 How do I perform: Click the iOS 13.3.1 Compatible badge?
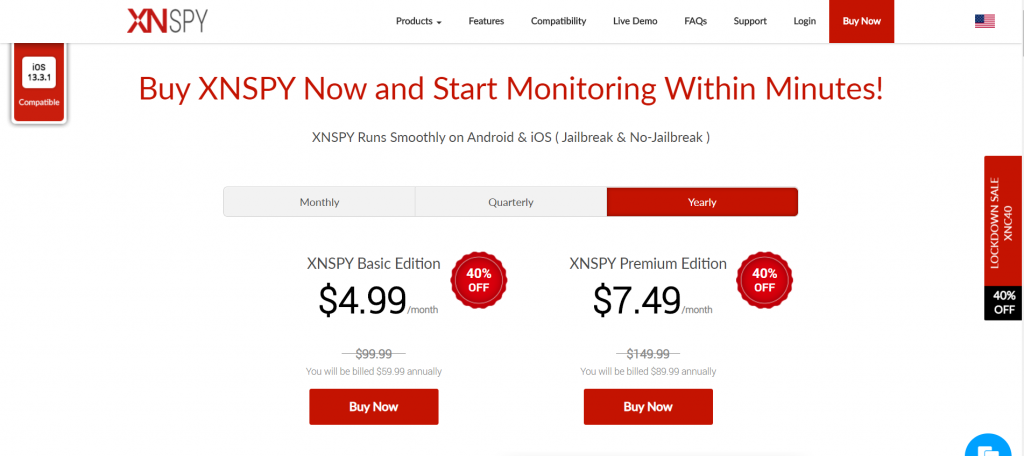click(x=39, y=82)
